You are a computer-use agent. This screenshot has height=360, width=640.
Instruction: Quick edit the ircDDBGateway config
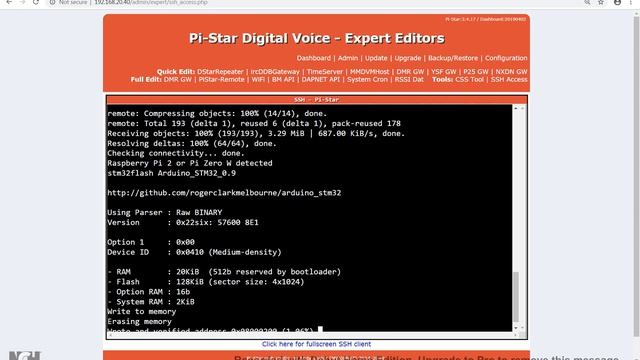[275, 71]
